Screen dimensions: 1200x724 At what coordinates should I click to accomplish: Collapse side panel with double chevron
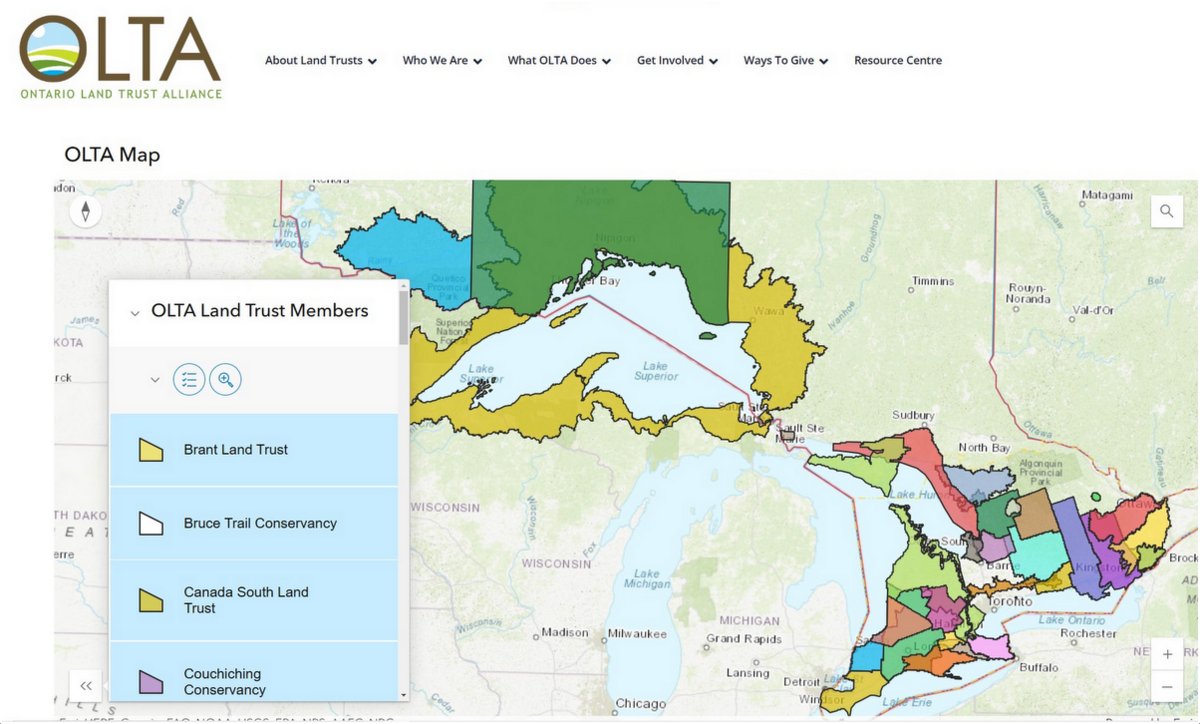pyautogui.click(x=86, y=686)
